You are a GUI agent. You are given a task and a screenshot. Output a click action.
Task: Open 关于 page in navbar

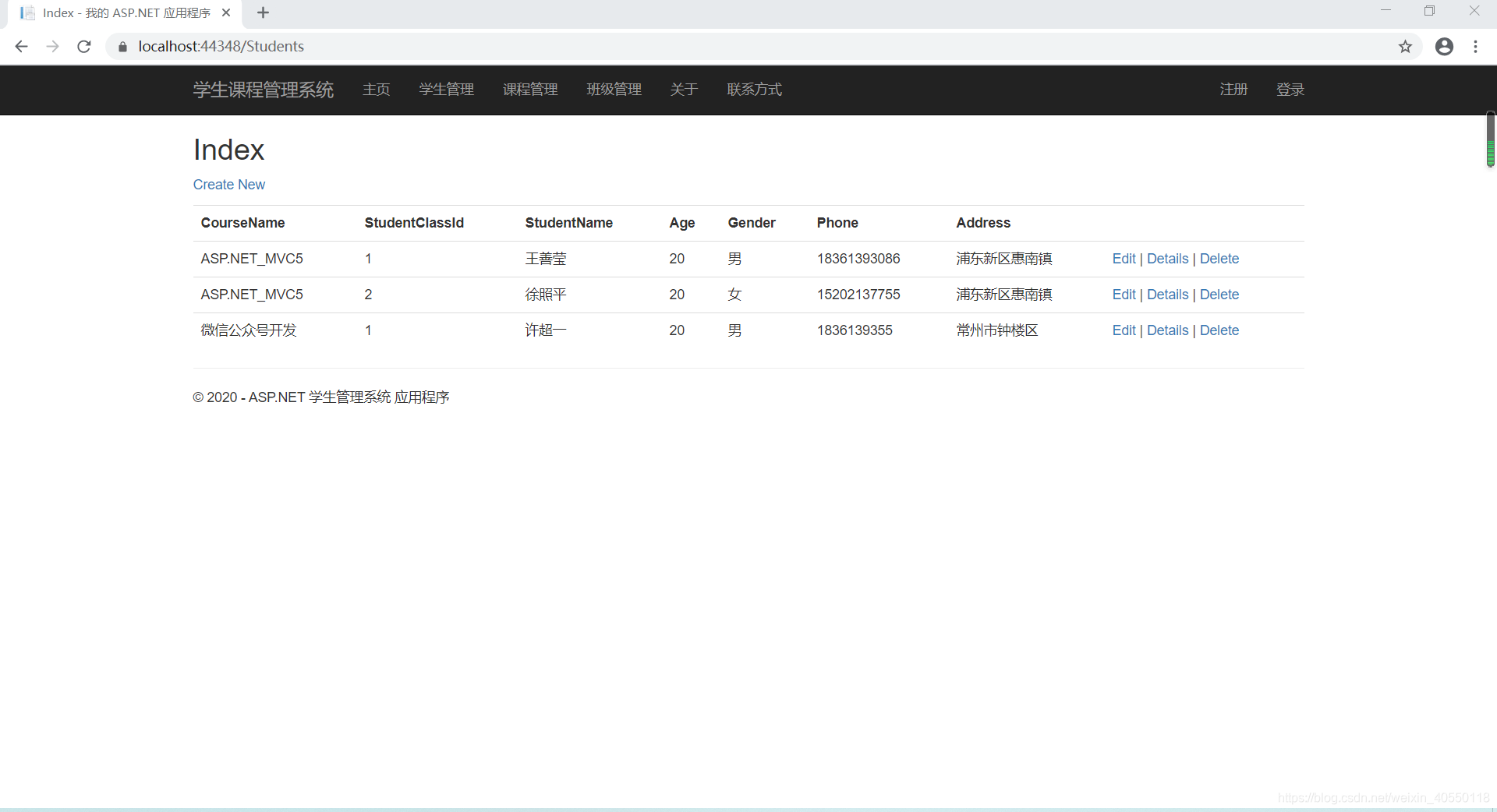point(684,90)
